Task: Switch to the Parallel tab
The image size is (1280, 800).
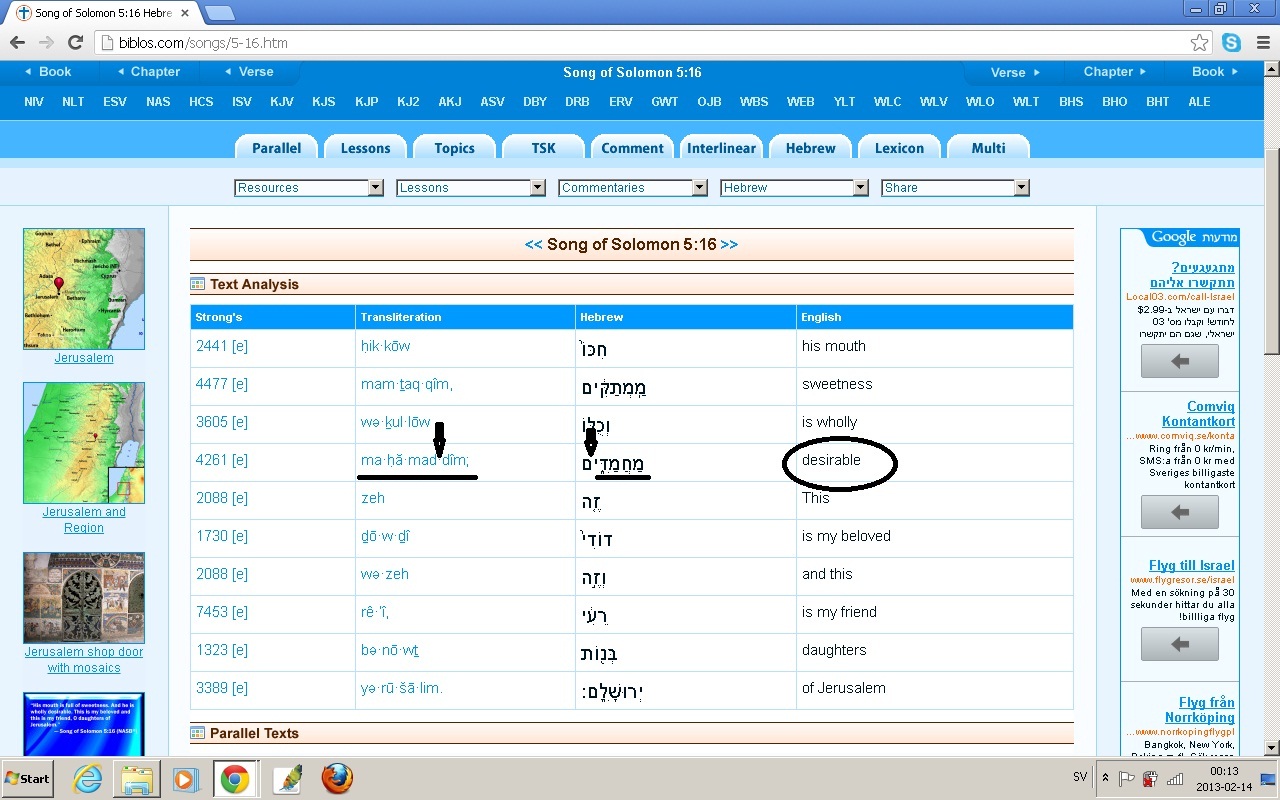Action: point(276,148)
